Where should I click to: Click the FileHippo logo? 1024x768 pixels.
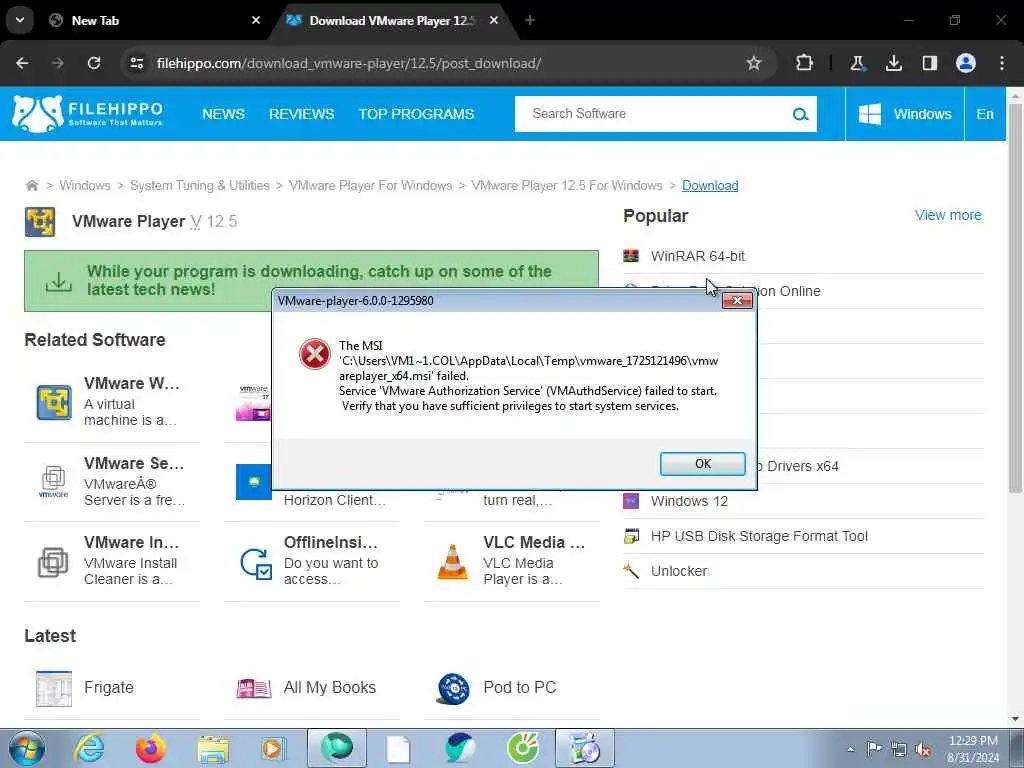88,114
